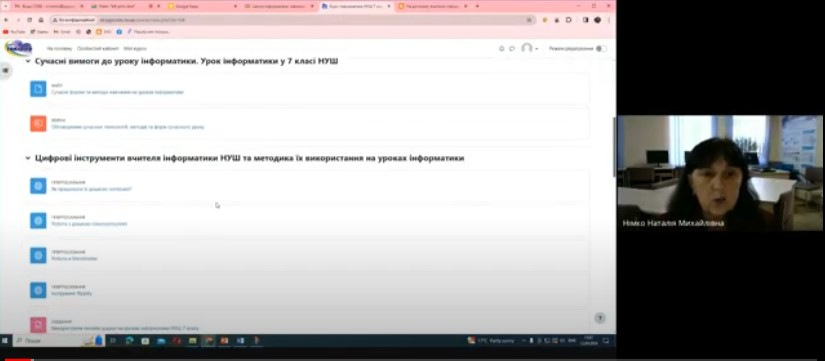Open Особистий кабінет navigation item
The image size is (825, 361).
(98, 48)
